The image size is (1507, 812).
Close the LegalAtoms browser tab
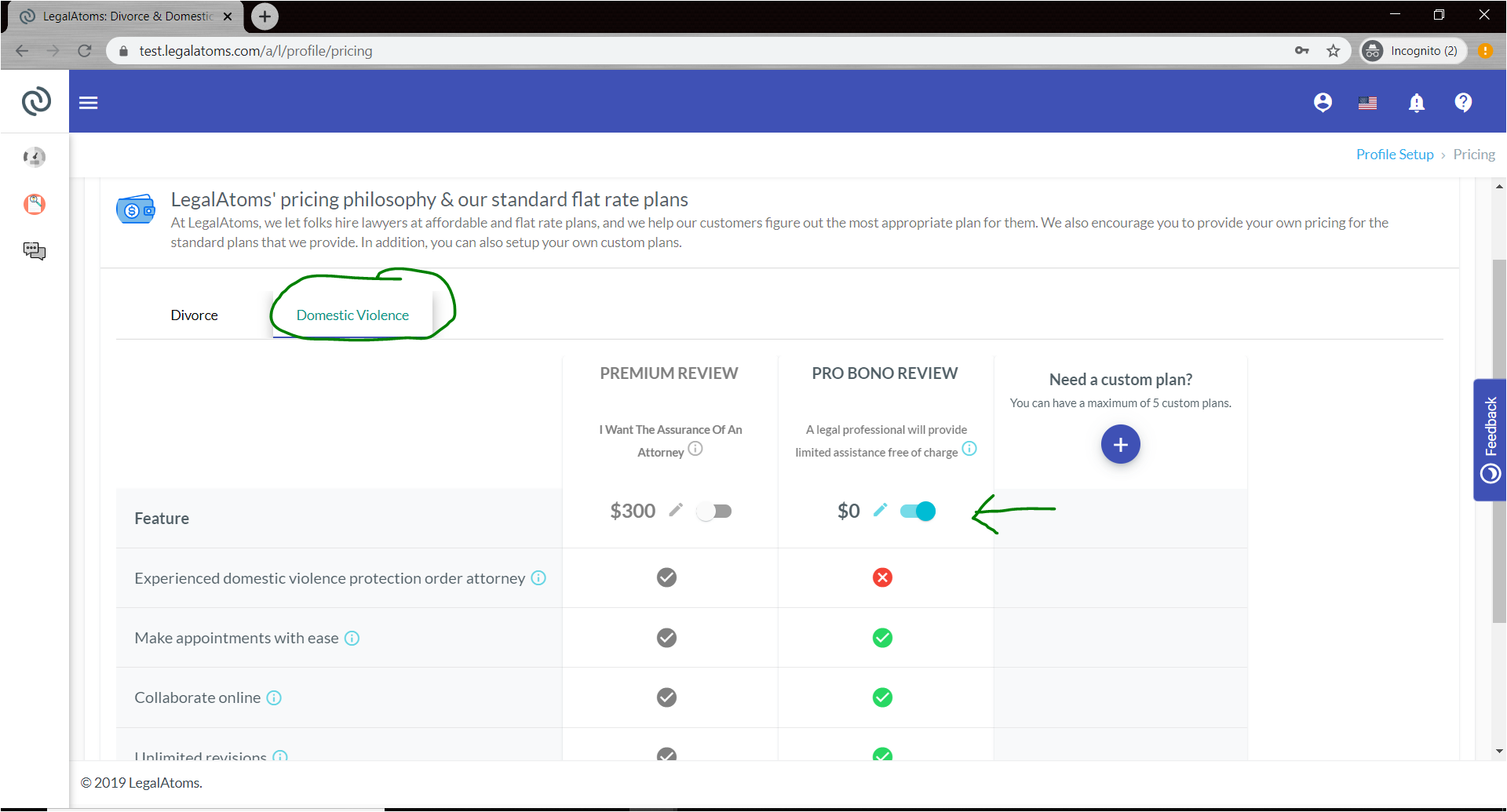tap(228, 16)
